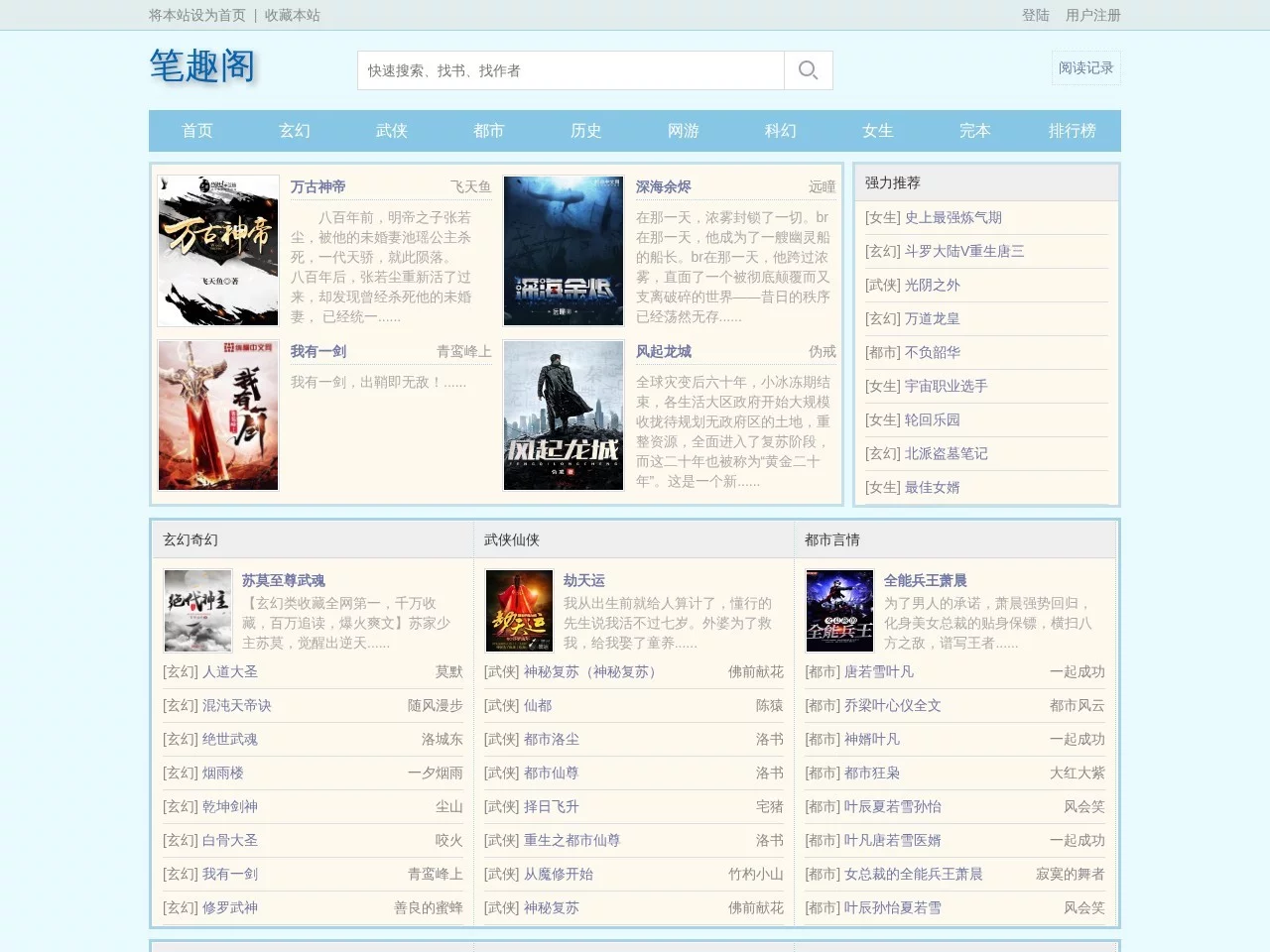Open the 历史 category tab
Screen dimensions: 1270x952
point(586,131)
